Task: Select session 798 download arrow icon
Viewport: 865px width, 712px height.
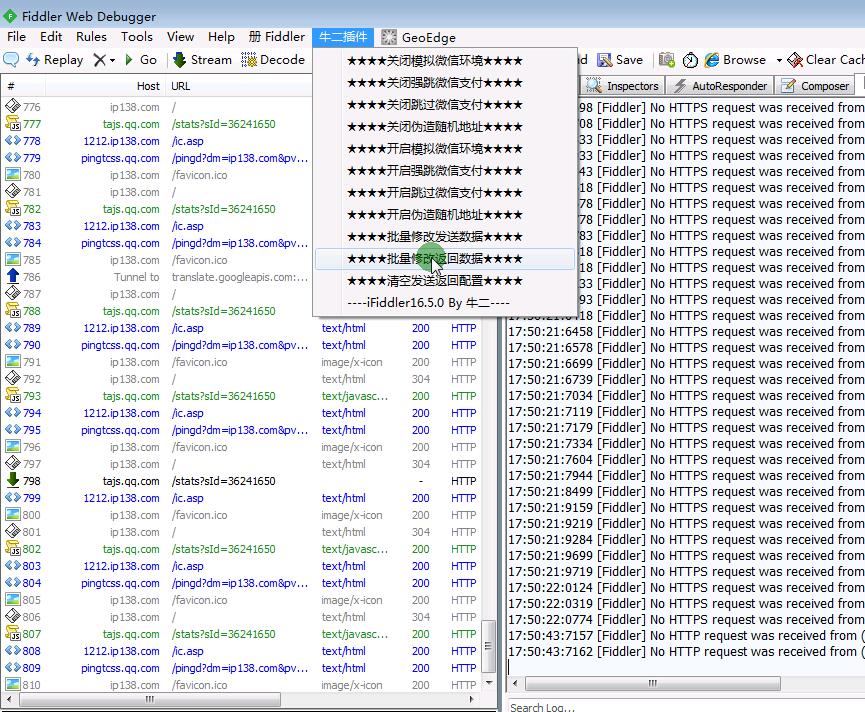Action: pyautogui.click(x=12, y=480)
